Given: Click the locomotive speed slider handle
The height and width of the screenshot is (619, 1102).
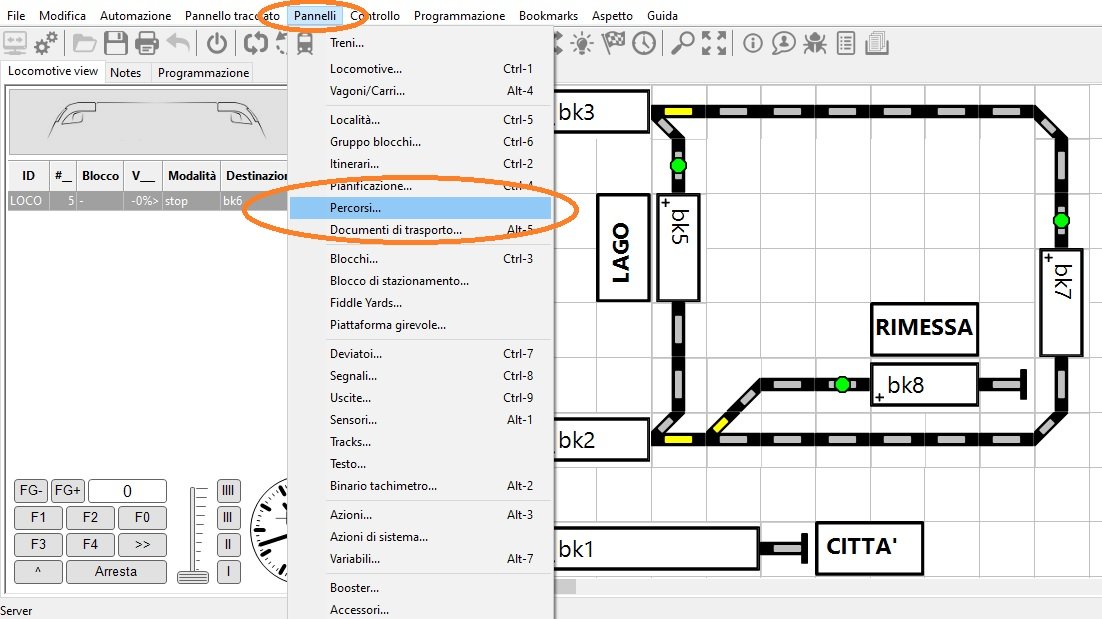Looking at the screenshot, I should [192, 576].
